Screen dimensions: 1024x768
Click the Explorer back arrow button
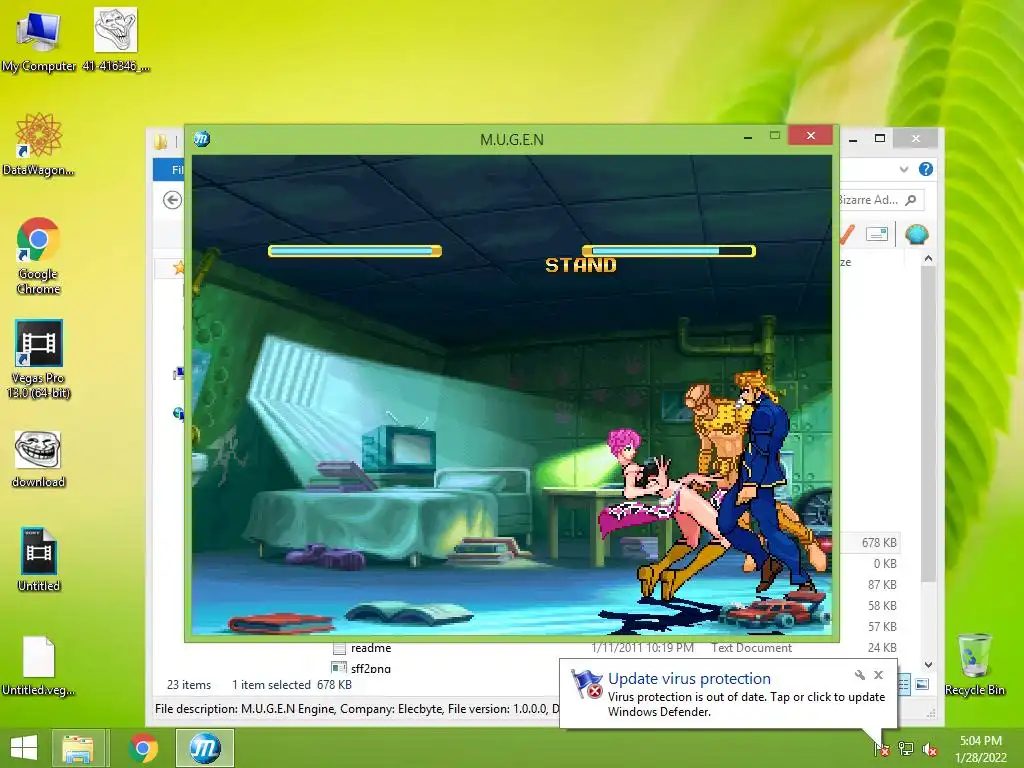pyautogui.click(x=172, y=200)
